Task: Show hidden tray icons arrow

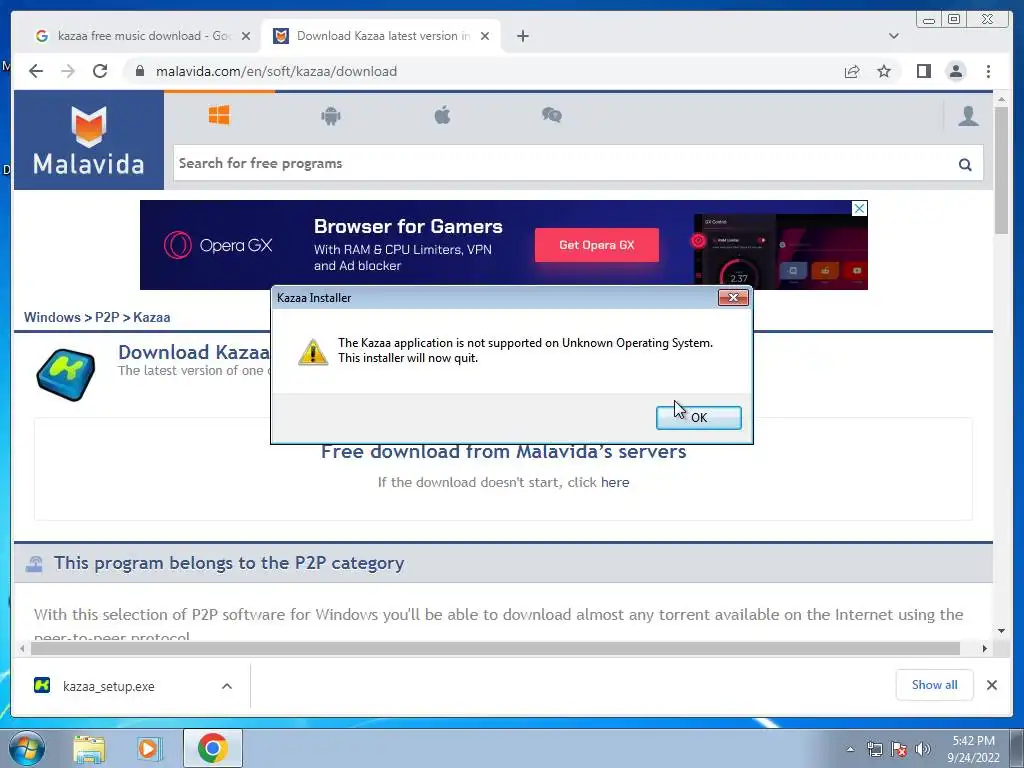Action: pyautogui.click(x=850, y=749)
